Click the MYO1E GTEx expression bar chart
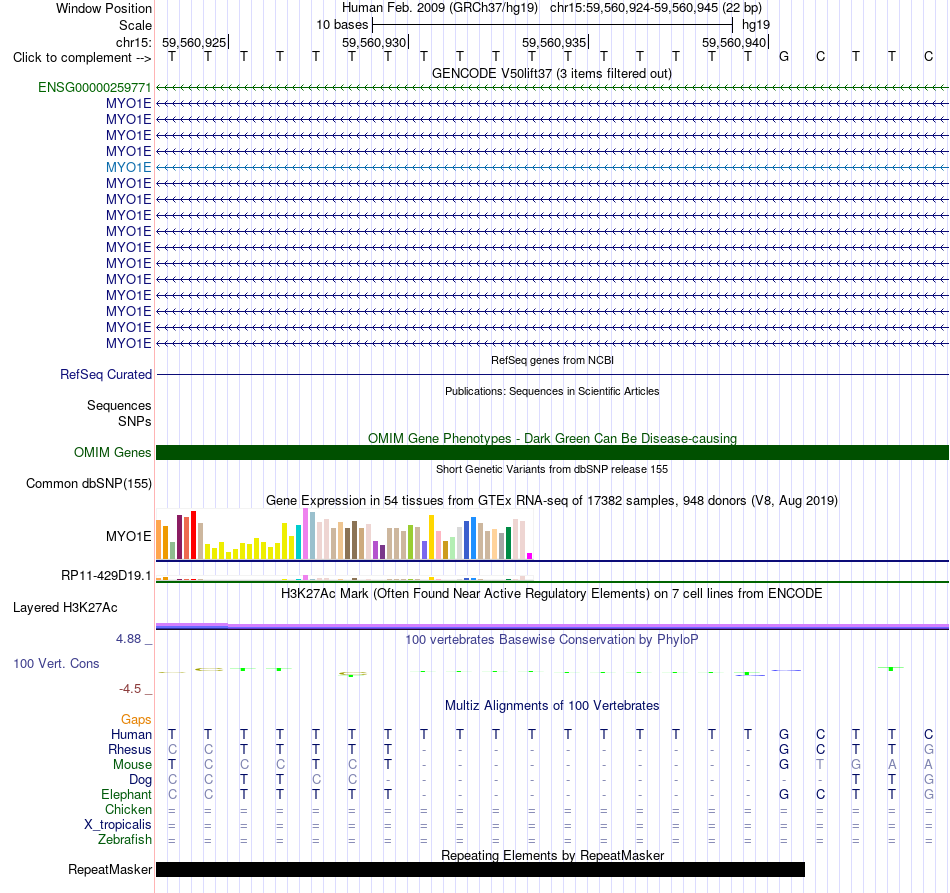Image resolution: width=950 pixels, height=893 pixels. [x=344, y=534]
